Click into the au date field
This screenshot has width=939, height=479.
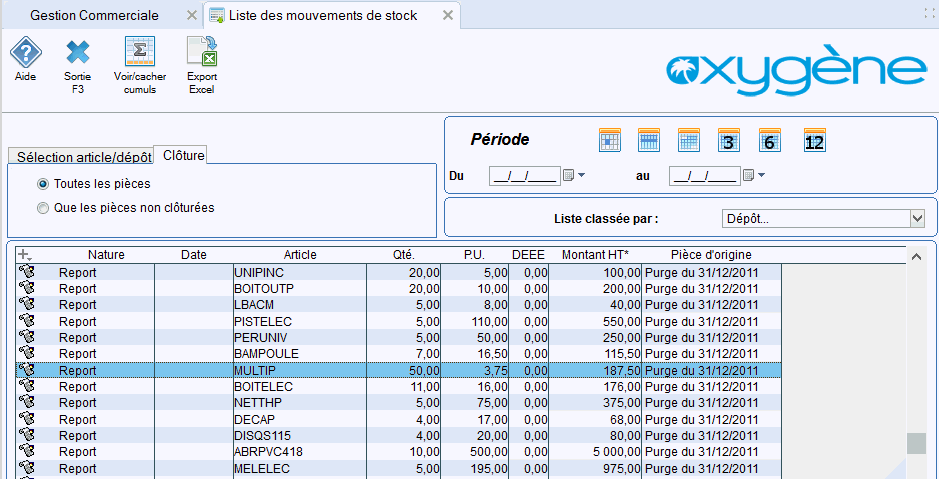(704, 175)
